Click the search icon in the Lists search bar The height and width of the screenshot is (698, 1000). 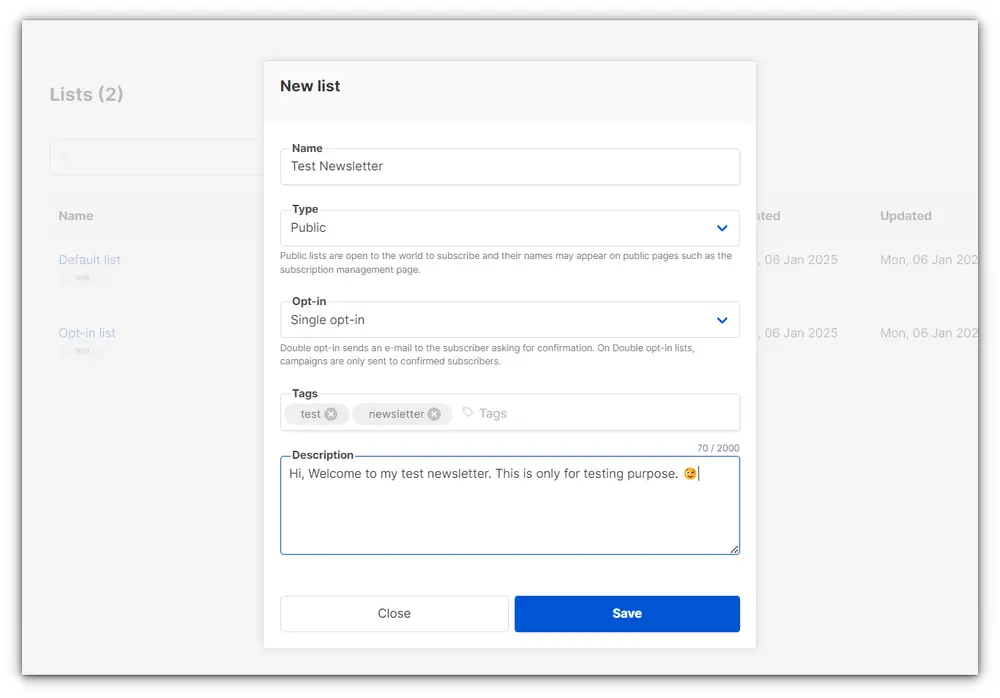(63, 157)
